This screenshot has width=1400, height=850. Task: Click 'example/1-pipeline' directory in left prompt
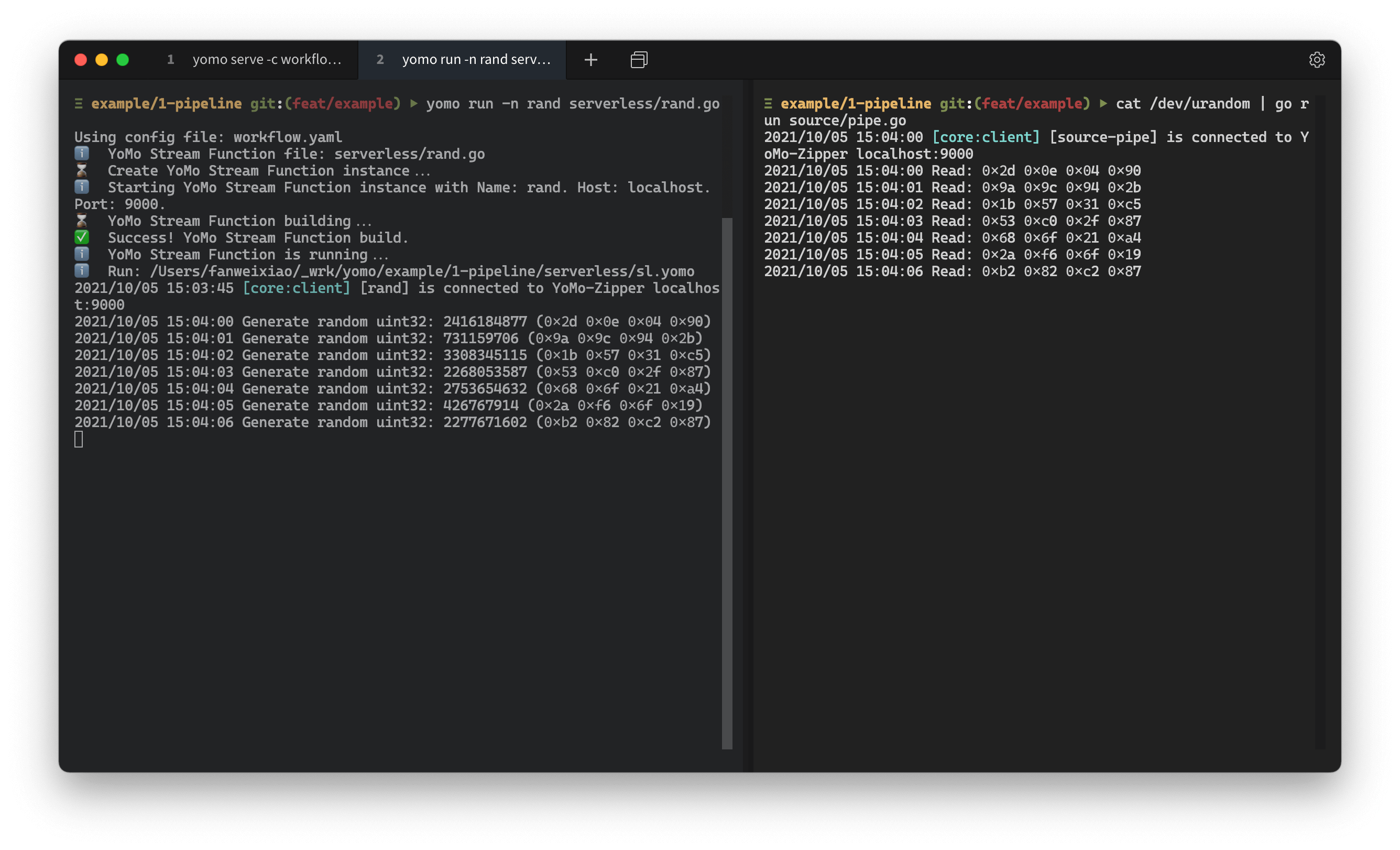pyautogui.click(x=167, y=103)
